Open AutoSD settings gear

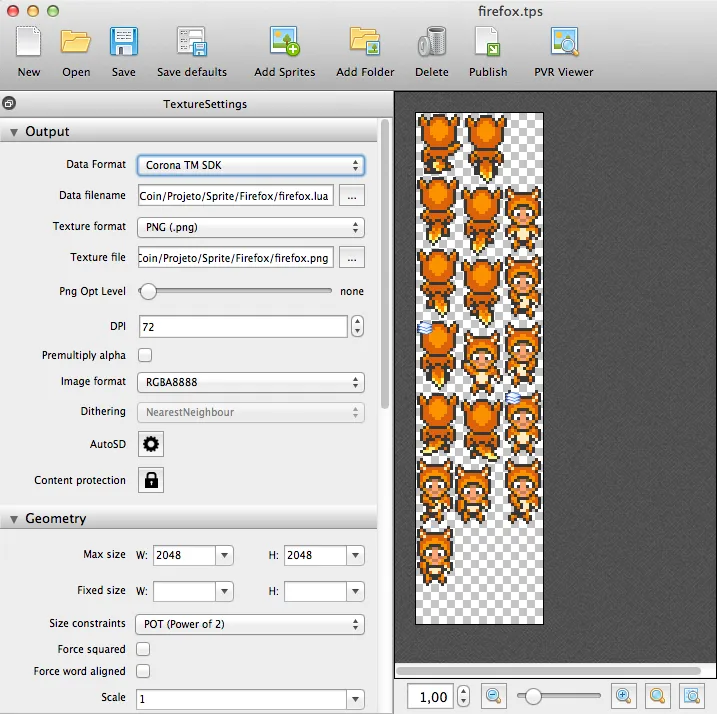(x=151, y=444)
